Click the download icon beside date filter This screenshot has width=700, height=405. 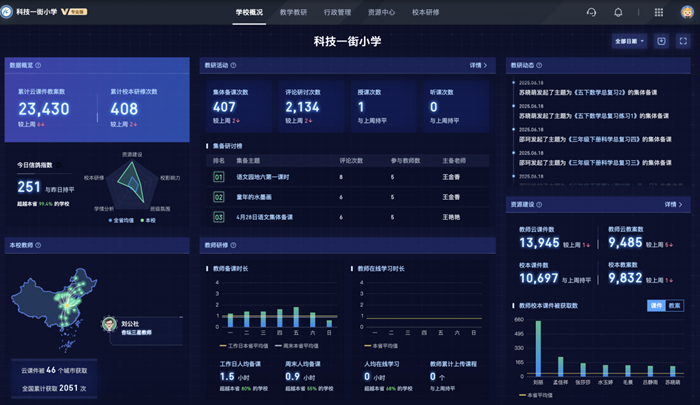[x=661, y=41]
